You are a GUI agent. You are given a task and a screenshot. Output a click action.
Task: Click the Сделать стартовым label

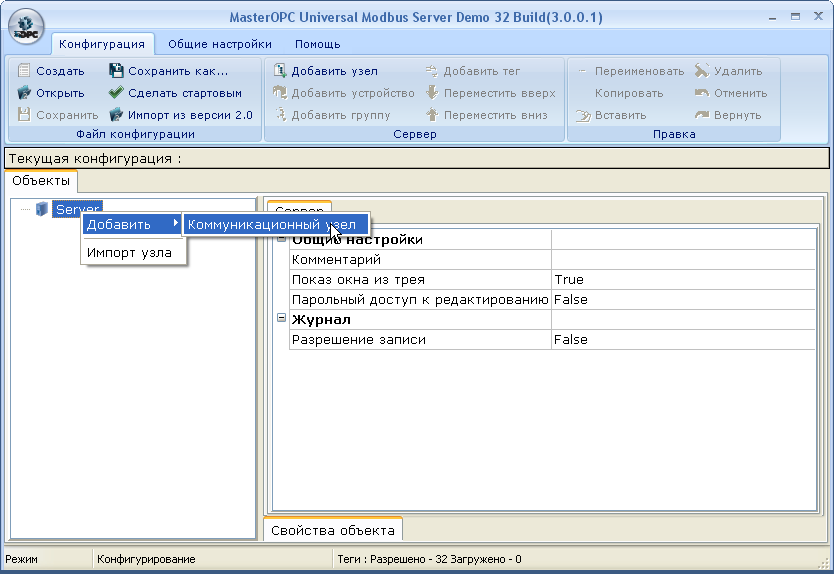185,93
